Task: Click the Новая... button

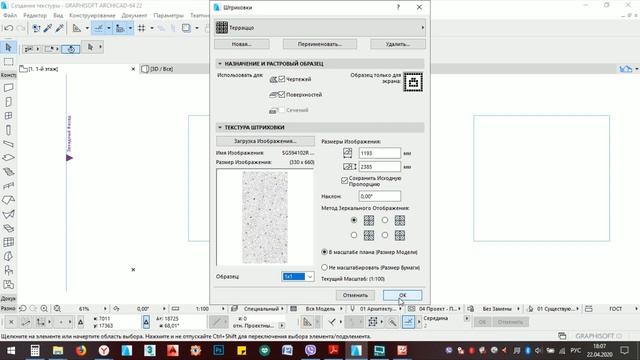Action: coord(242,44)
